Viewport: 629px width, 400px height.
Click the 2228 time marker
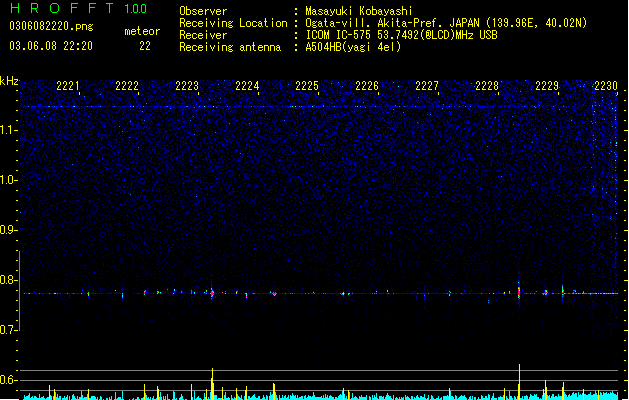coord(487,86)
